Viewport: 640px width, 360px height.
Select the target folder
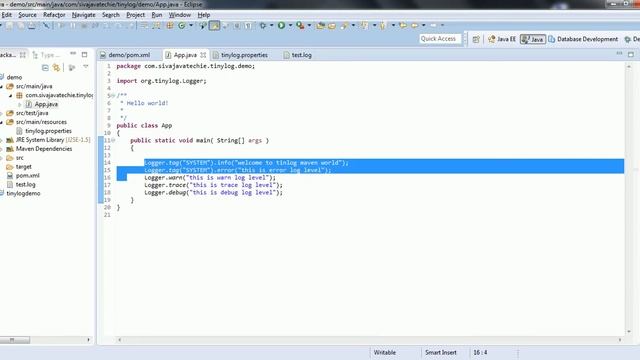[23, 167]
